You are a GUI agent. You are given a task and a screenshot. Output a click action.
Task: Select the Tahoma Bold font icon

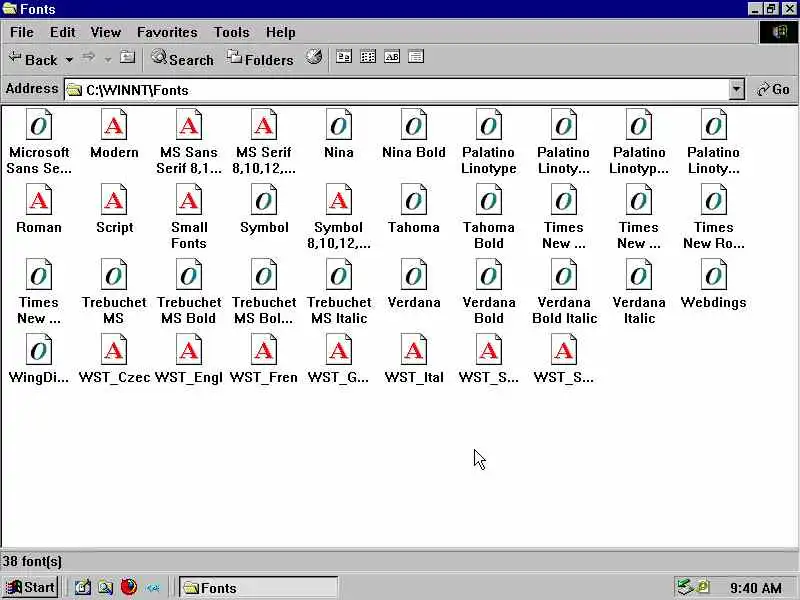click(489, 199)
